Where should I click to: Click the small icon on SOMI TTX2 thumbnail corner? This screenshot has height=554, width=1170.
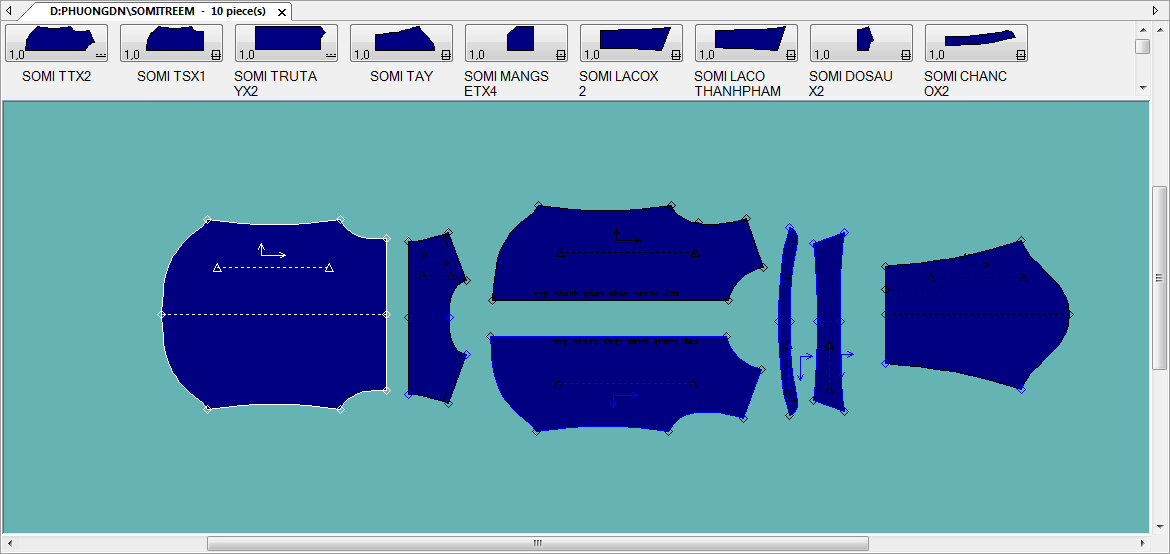coord(101,55)
